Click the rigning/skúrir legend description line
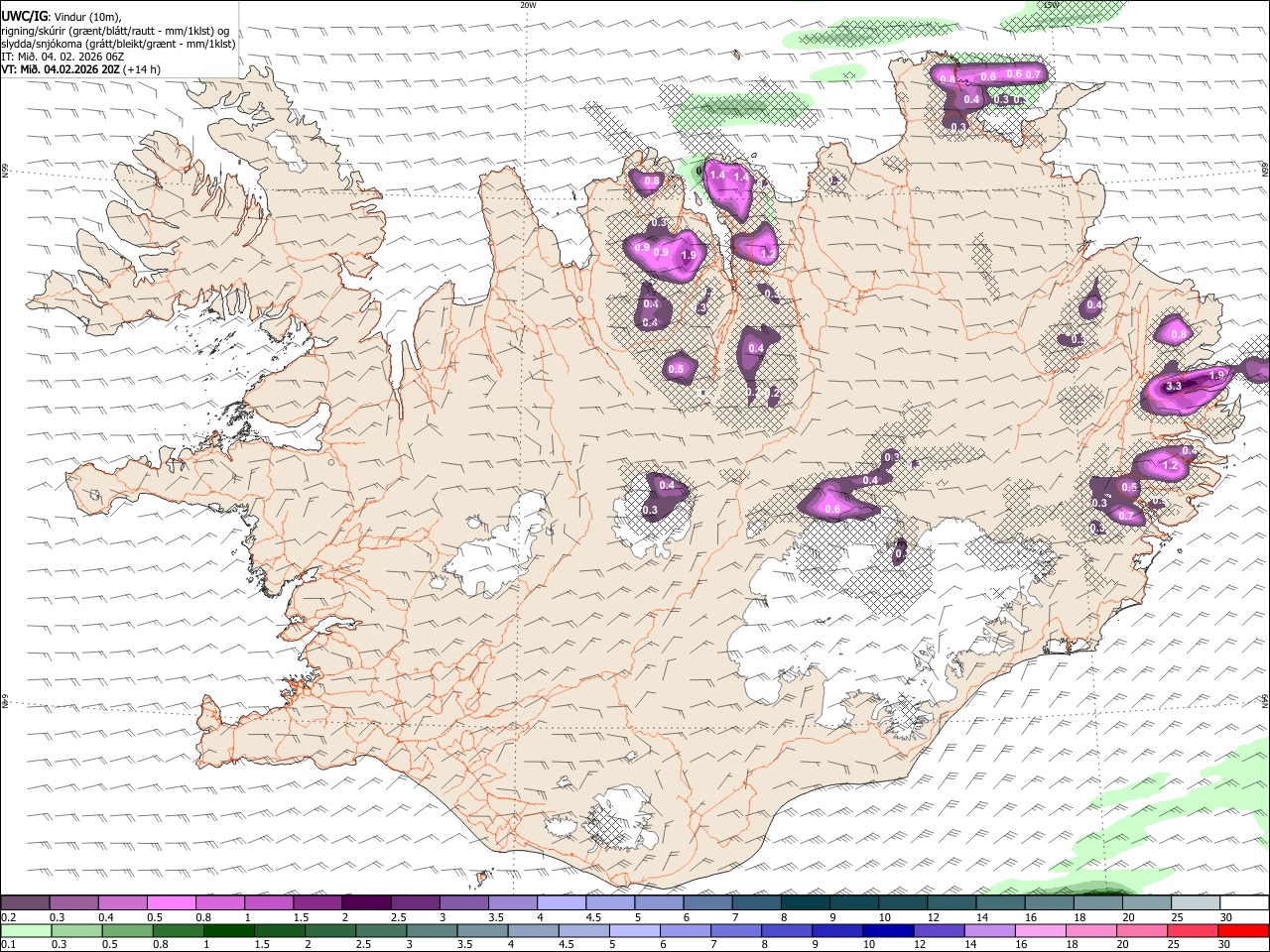 (x=115, y=31)
